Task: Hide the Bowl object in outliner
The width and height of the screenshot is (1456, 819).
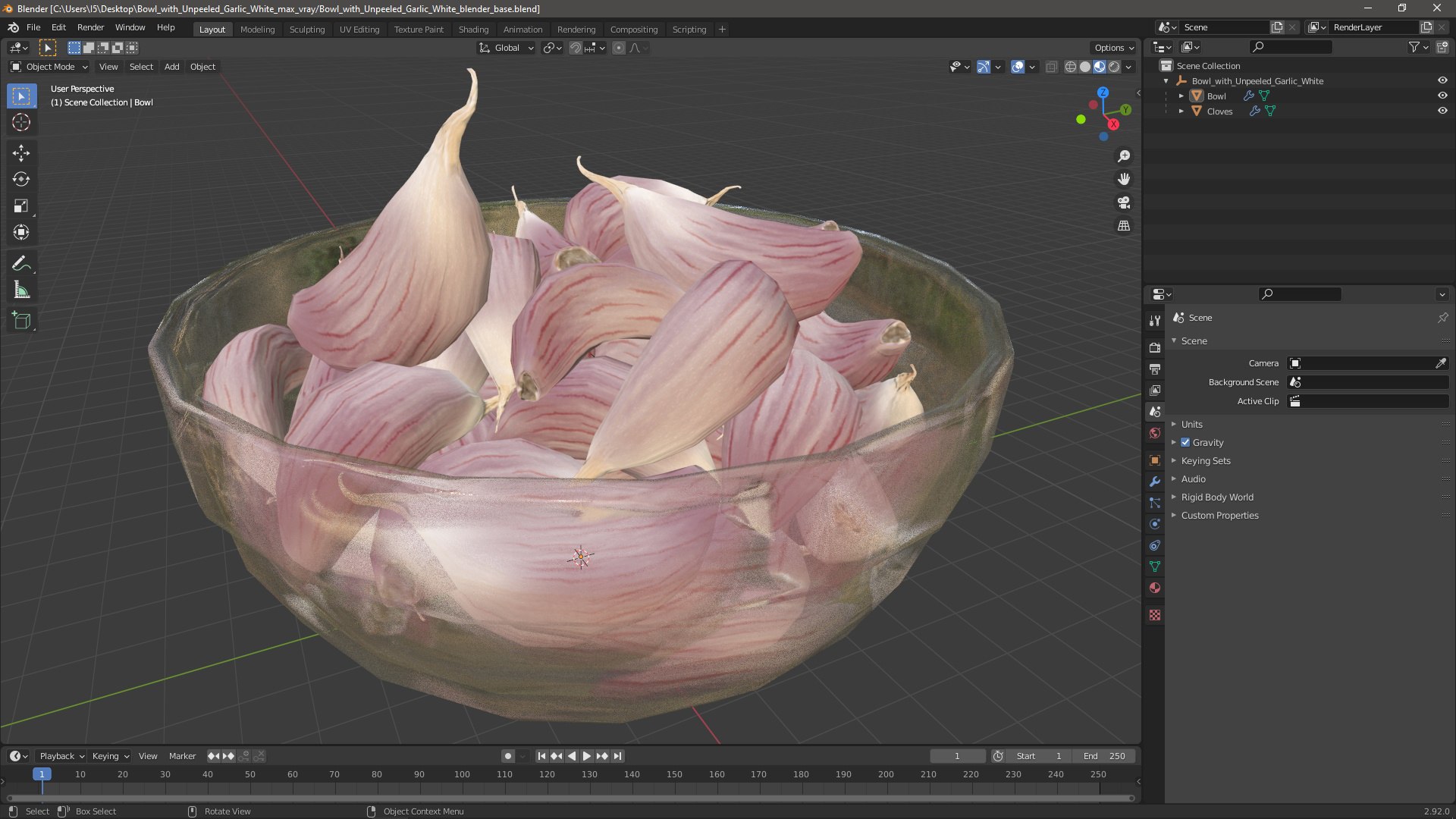Action: click(x=1442, y=96)
